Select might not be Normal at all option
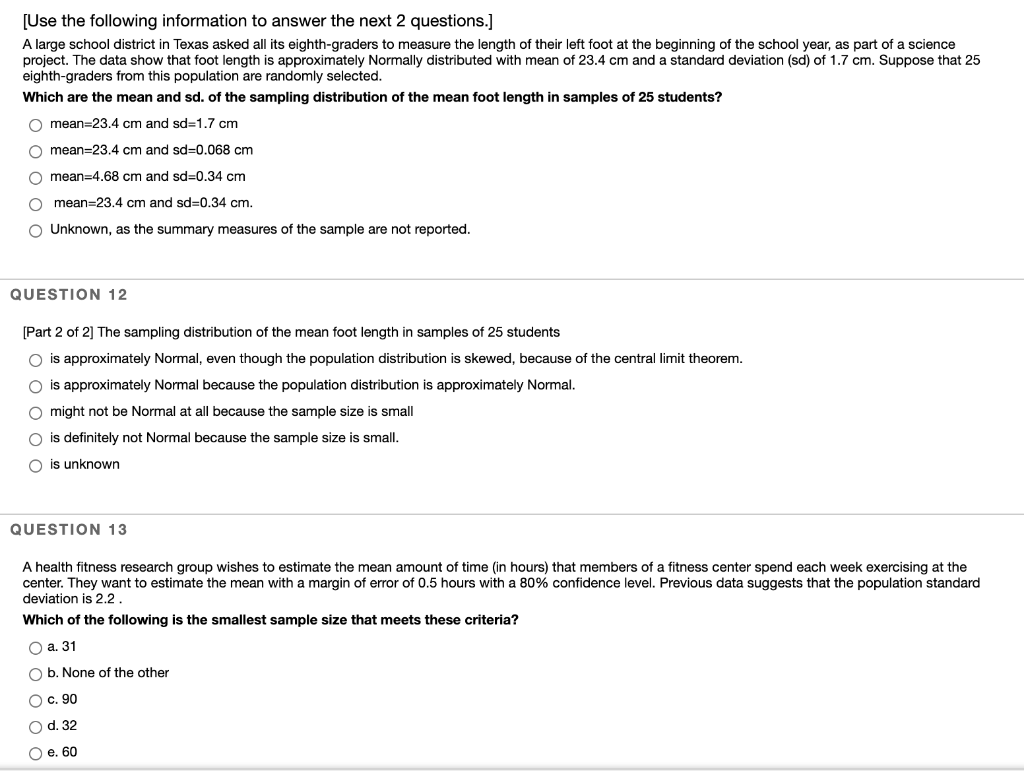The height and width of the screenshot is (771, 1024). click(36, 411)
